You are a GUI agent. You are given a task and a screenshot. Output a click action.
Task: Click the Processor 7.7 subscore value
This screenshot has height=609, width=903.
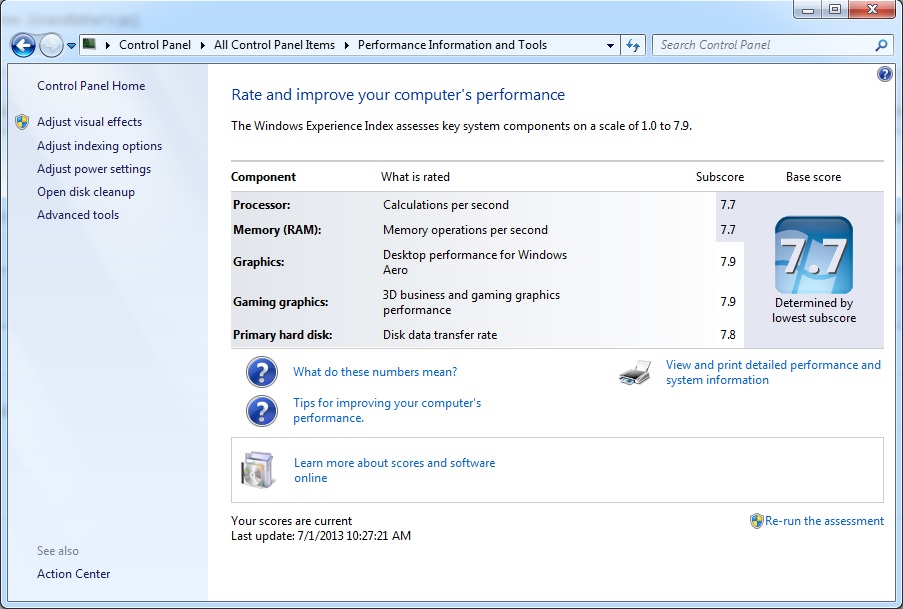coord(728,205)
